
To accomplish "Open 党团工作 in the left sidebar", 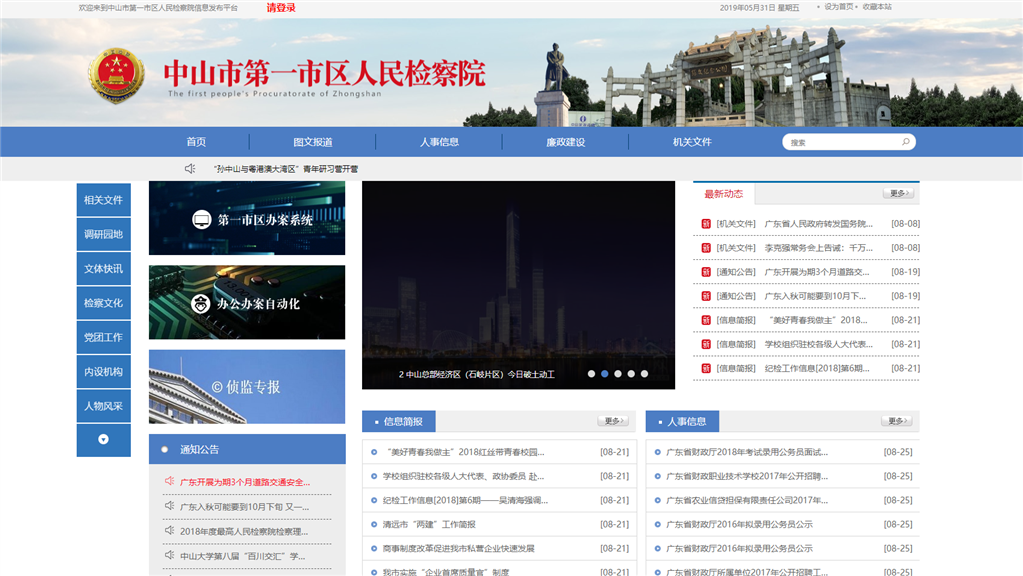I will coord(103,337).
